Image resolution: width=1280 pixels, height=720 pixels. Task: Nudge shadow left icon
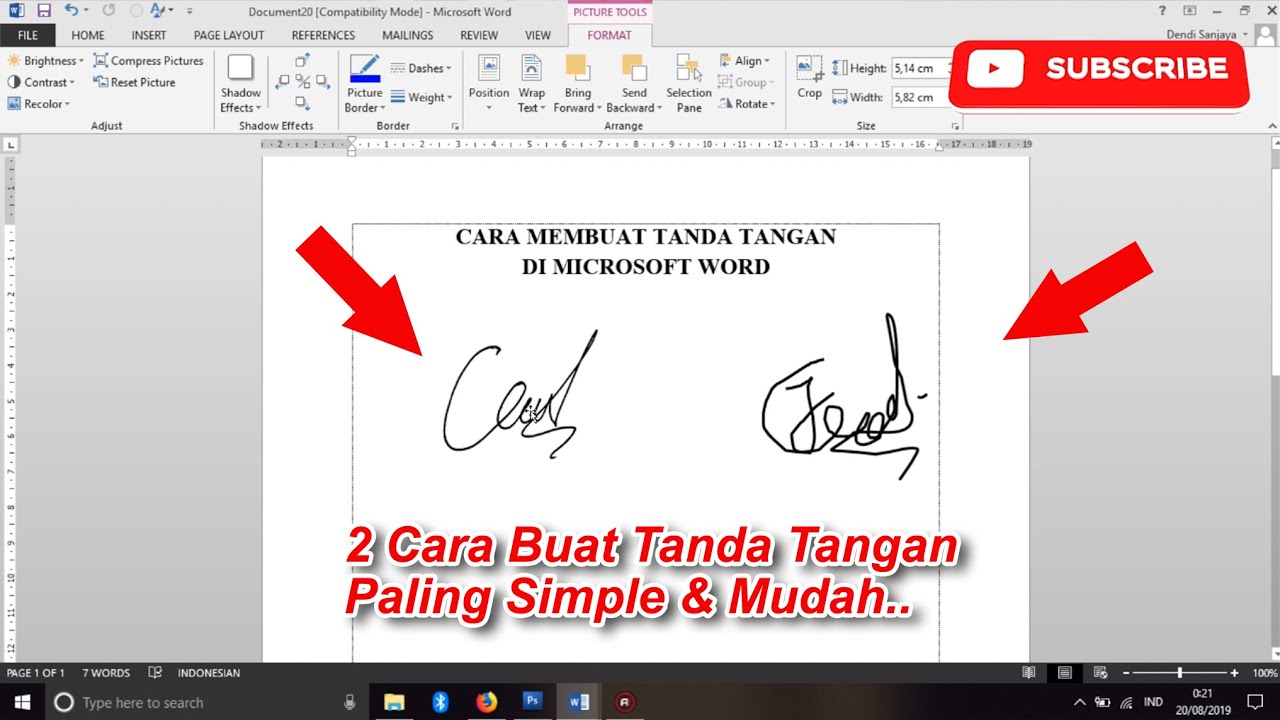[283, 82]
